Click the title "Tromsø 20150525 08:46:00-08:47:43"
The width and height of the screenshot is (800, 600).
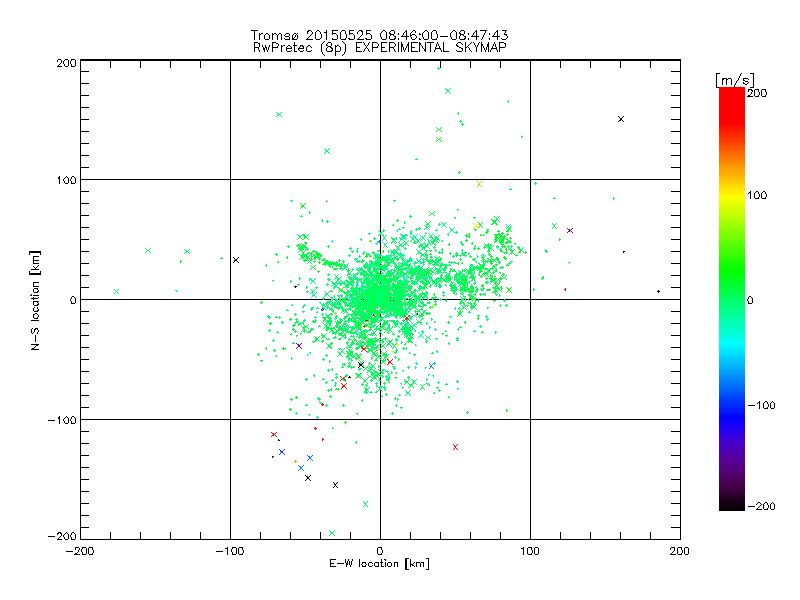(379, 35)
